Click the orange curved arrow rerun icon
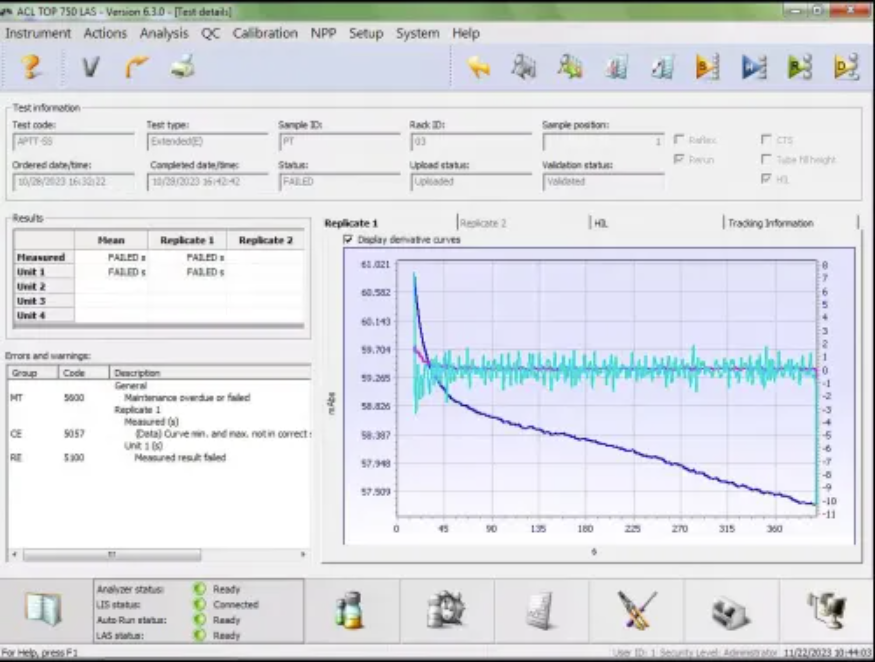This screenshot has height=662, width=875. pos(136,68)
